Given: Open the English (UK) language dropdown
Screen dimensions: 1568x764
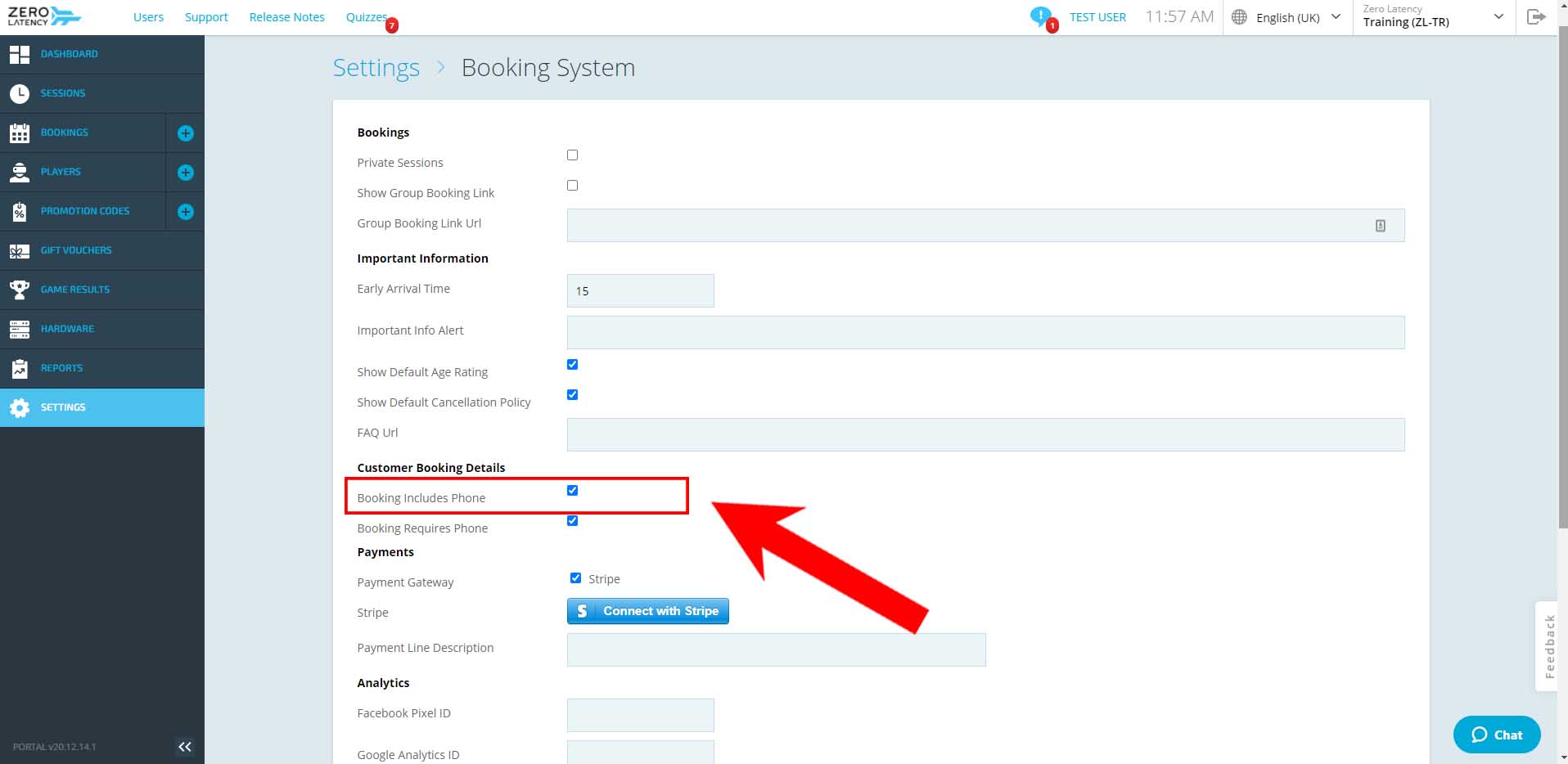Looking at the screenshot, I should point(1287,17).
